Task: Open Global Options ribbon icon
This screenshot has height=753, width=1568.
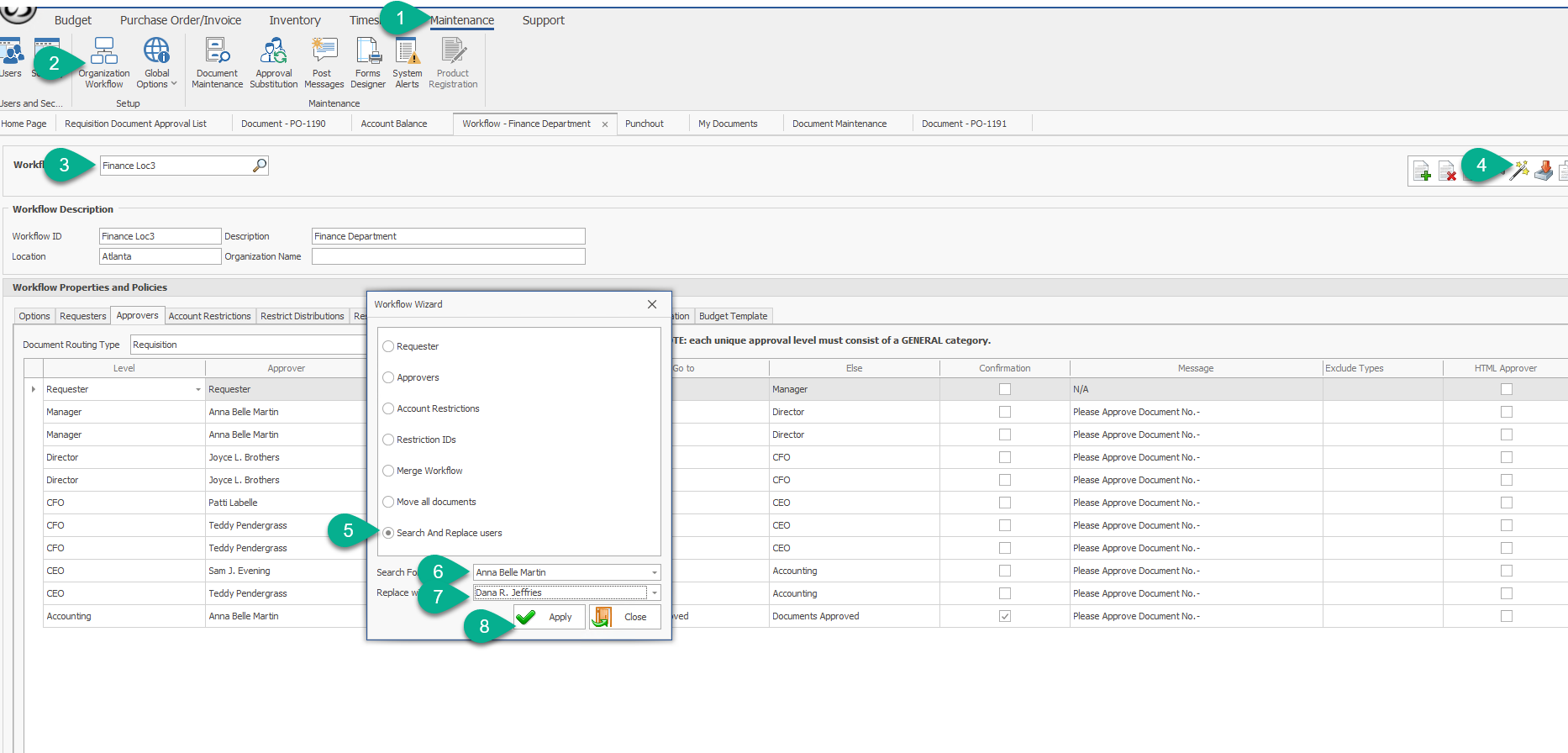Action: click(156, 62)
